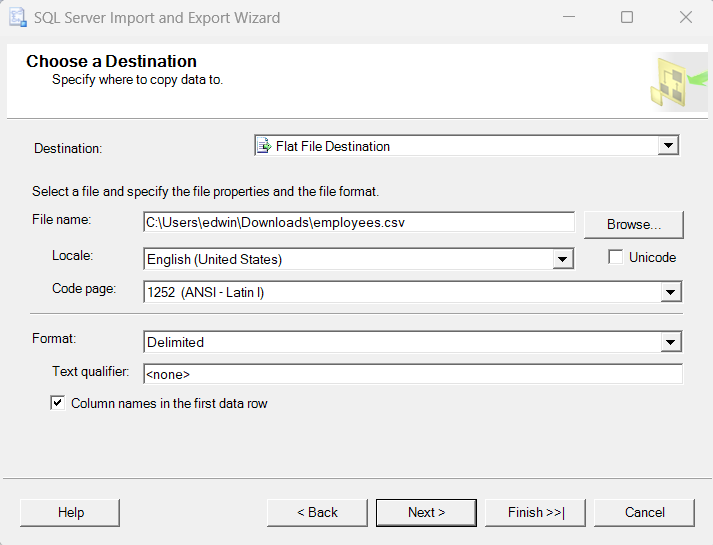Proceed with the Next > button

click(x=427, y=513)
